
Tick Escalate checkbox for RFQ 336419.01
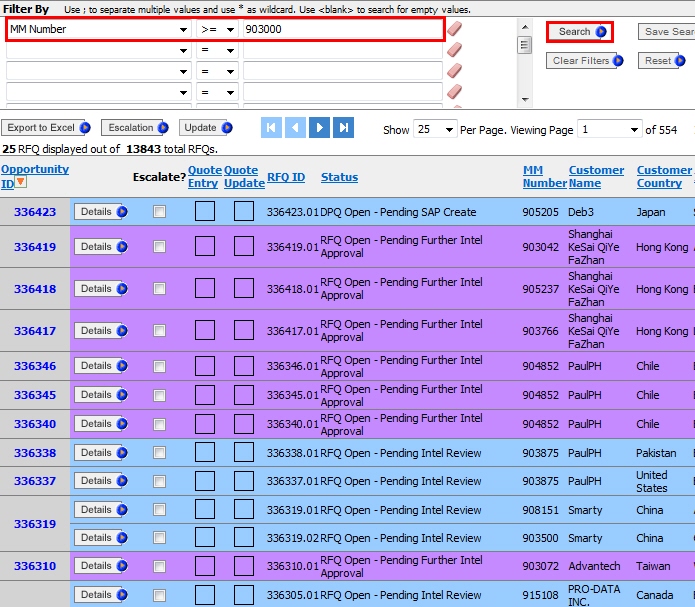point(160,247)
